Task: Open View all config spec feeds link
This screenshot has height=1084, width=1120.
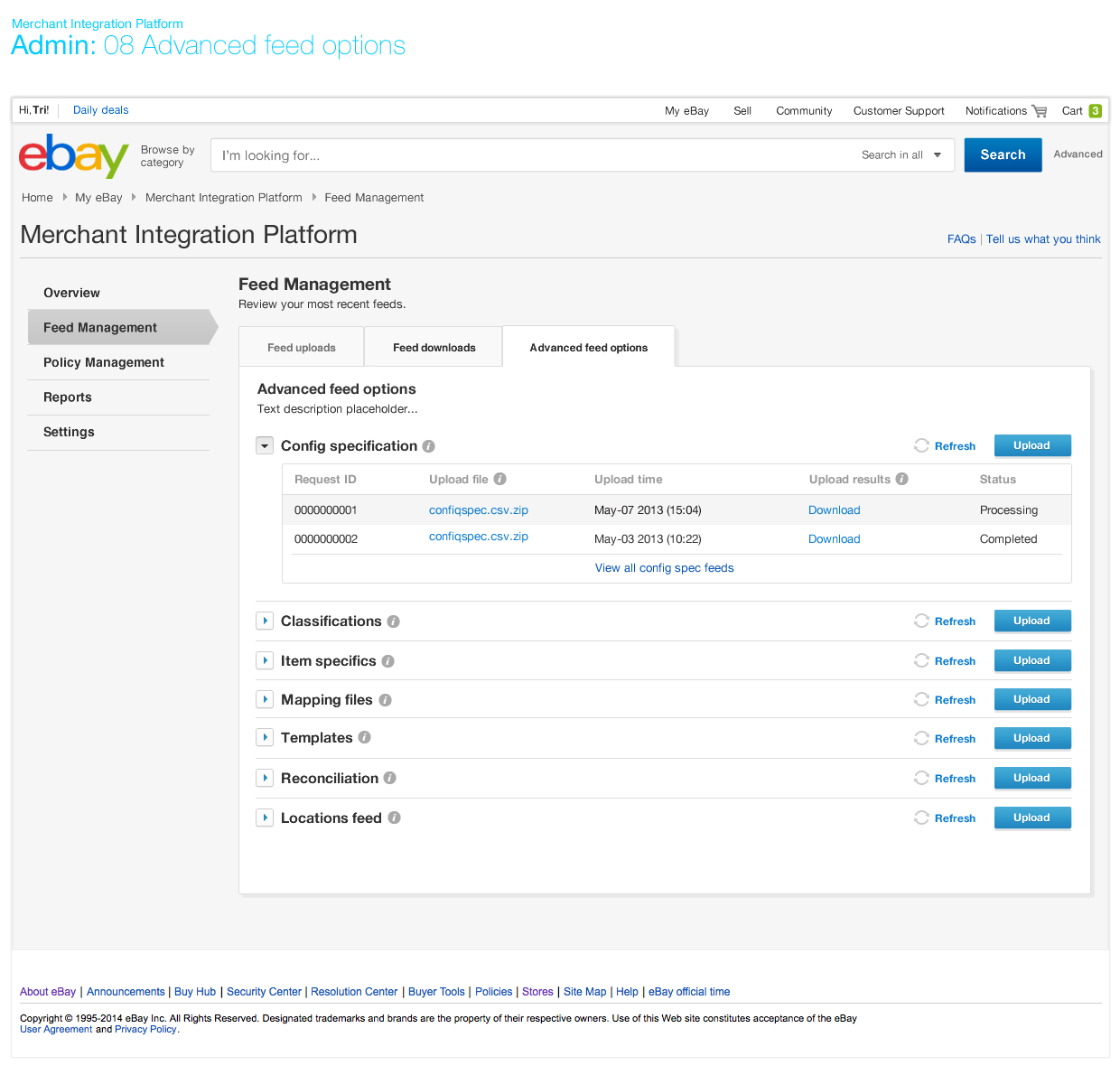Action: click(665, 568)
